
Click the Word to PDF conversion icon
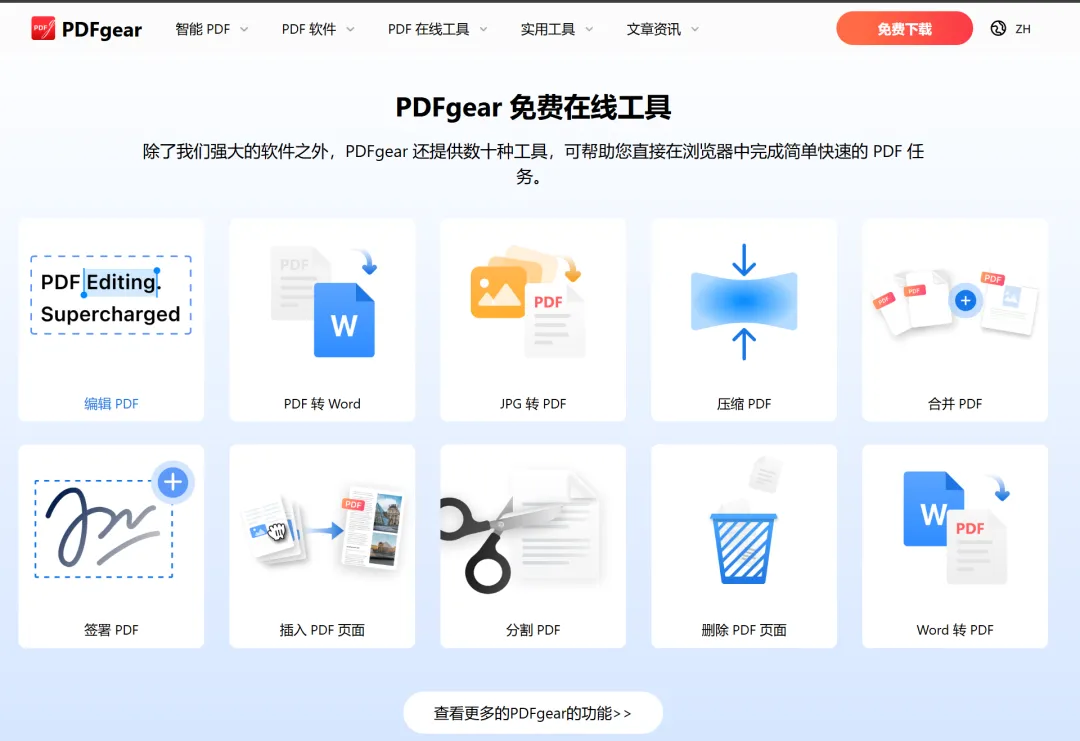click(x=956, y=528)
